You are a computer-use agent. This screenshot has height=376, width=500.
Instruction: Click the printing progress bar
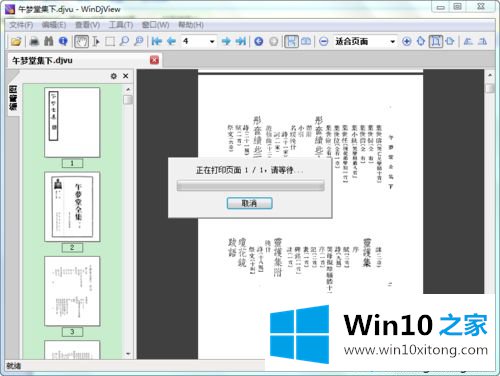click(x=250, y=185)
